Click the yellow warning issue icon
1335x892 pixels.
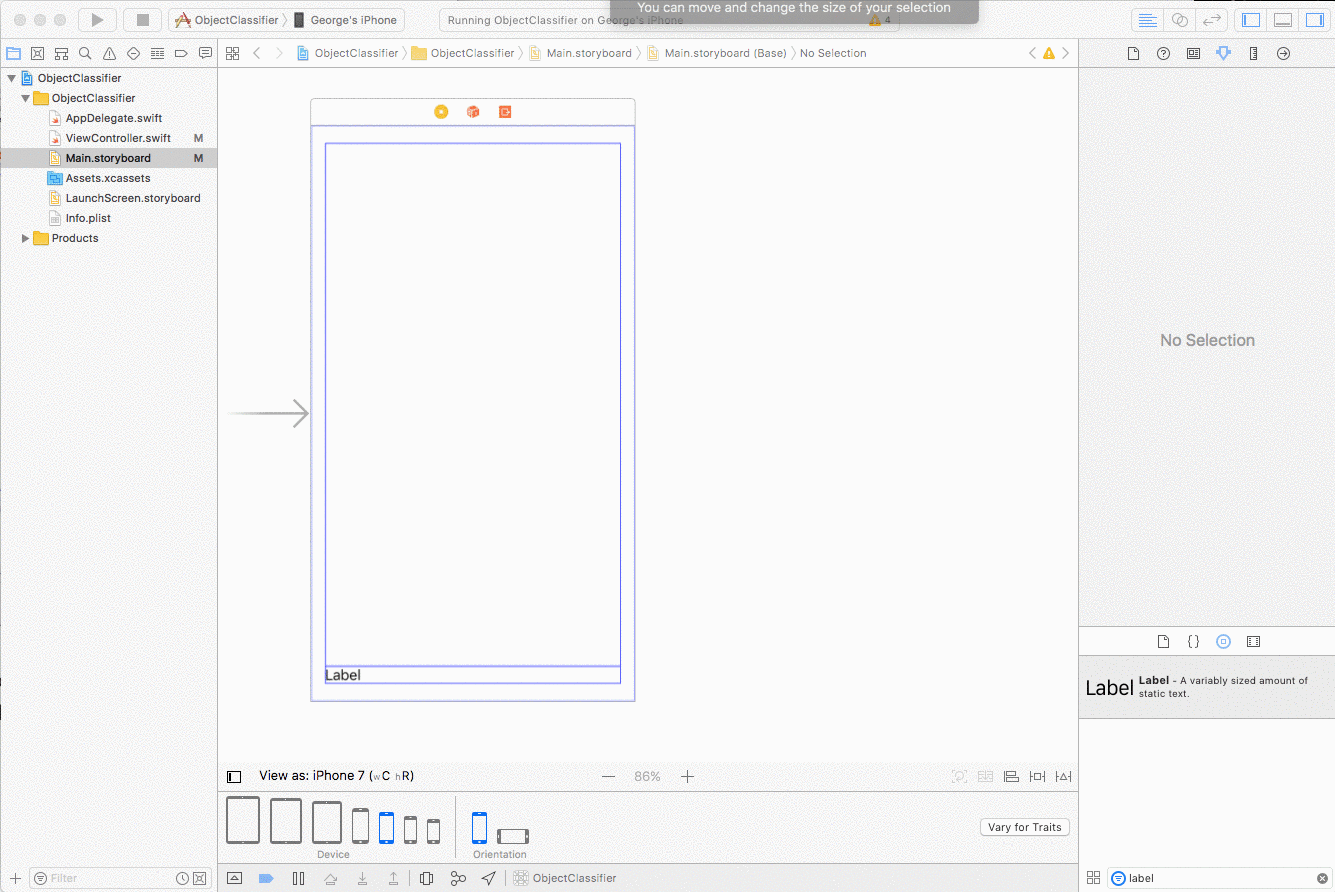(x=1048, y=53)
